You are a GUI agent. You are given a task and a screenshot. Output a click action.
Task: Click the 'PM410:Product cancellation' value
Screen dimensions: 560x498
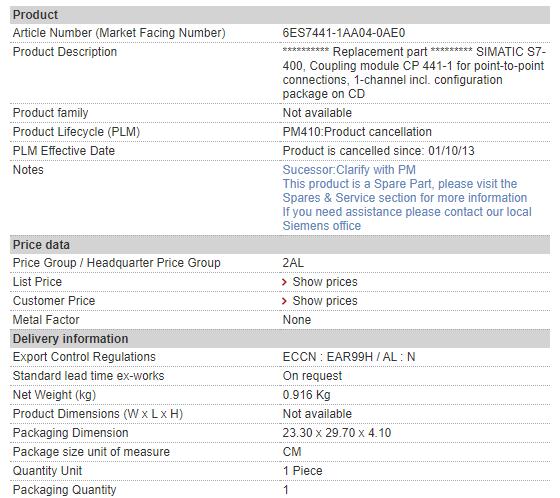[357, 132]
